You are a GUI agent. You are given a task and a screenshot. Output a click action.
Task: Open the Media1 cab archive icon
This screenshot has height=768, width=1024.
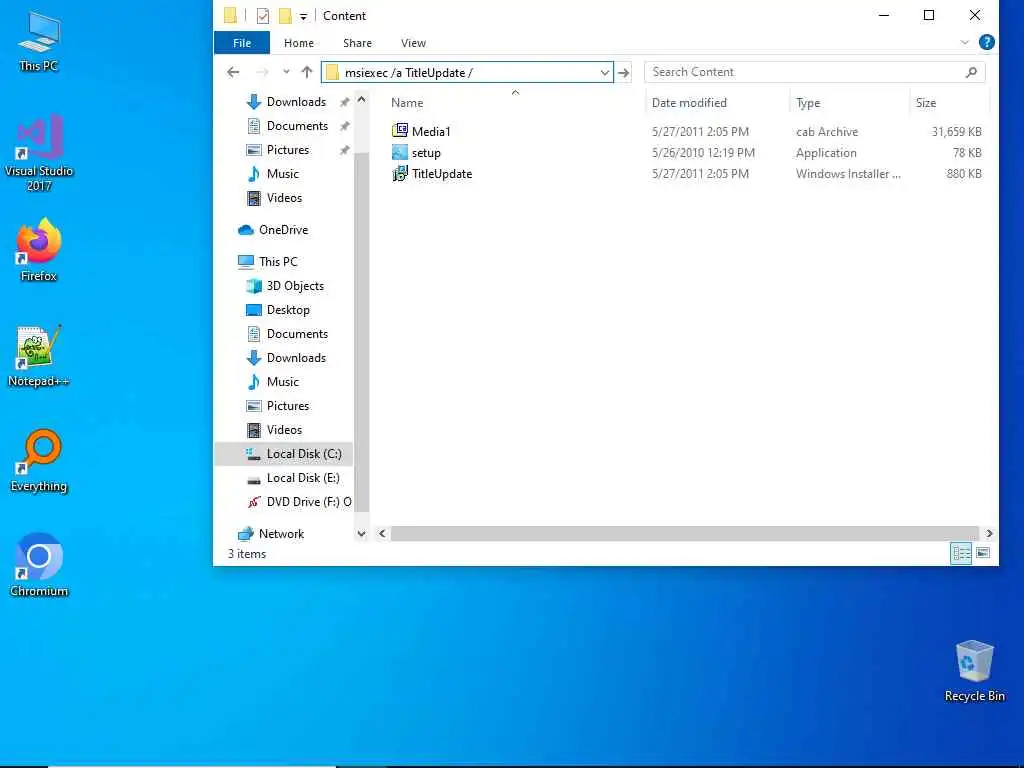[400, 131]
